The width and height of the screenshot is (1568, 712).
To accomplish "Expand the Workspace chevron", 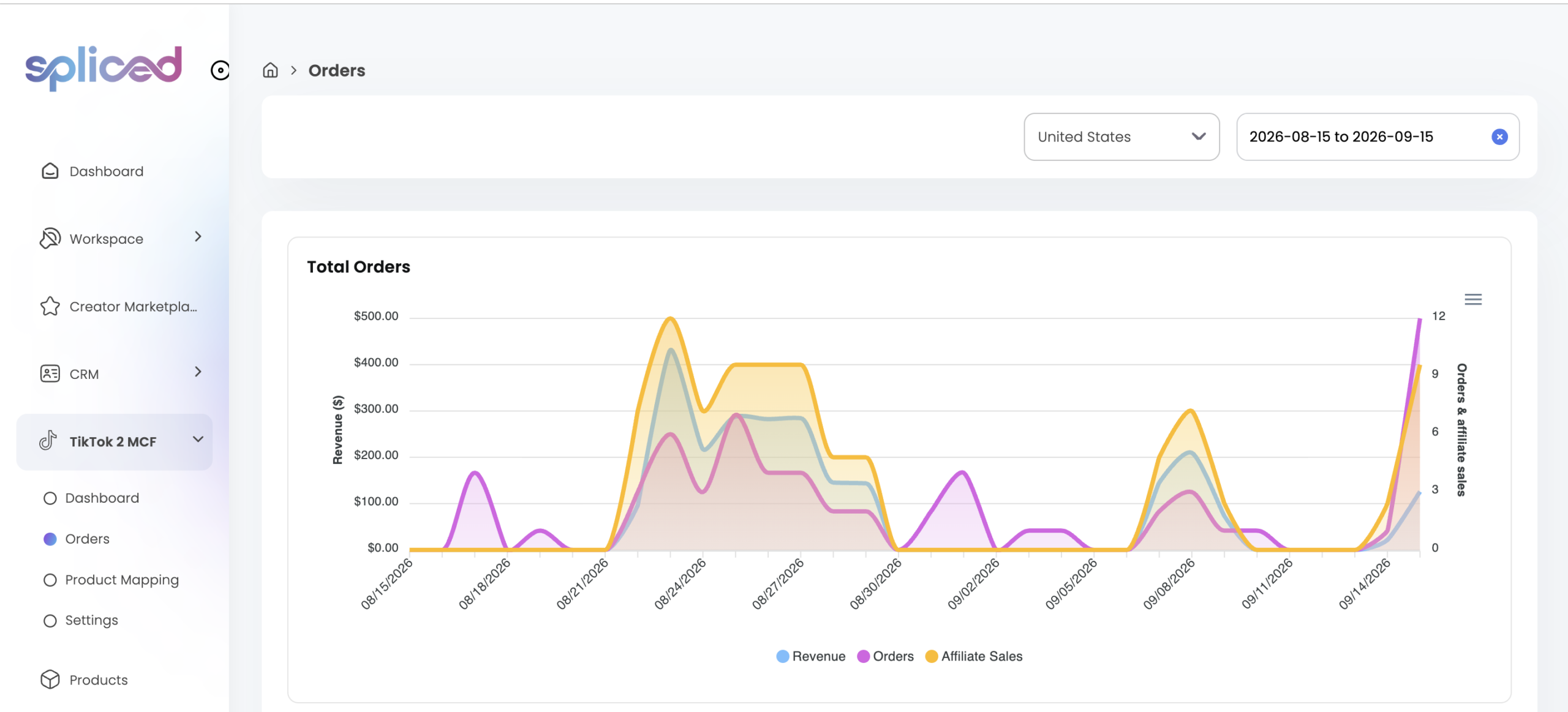I will [x=198, y=236].
